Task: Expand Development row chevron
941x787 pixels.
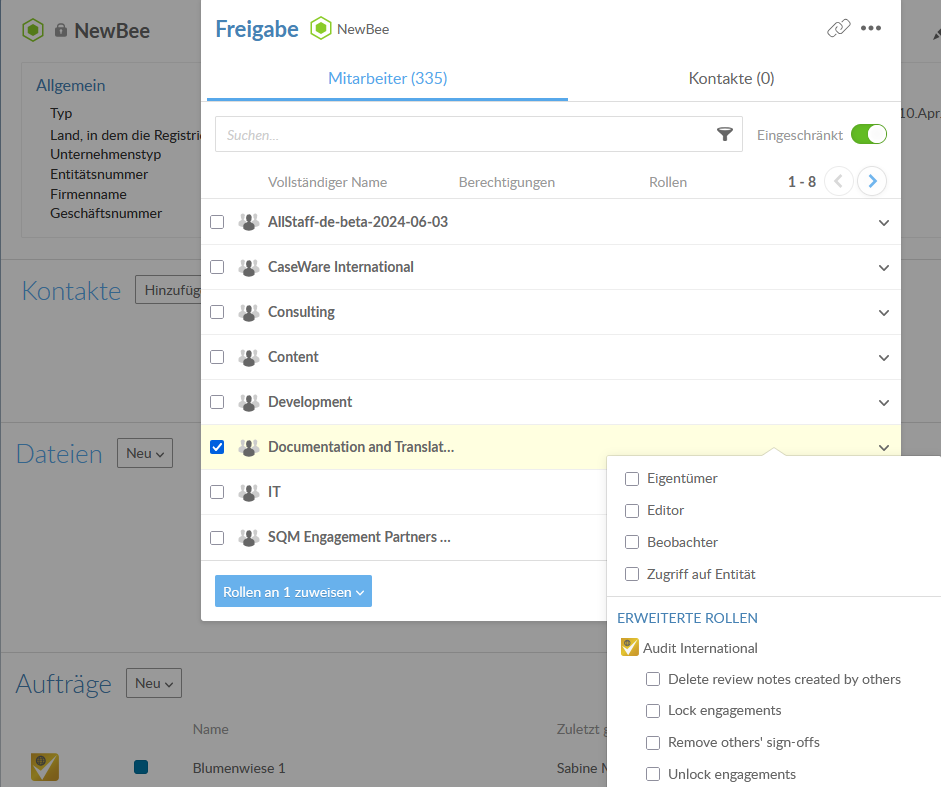Action: pos(883,403)
